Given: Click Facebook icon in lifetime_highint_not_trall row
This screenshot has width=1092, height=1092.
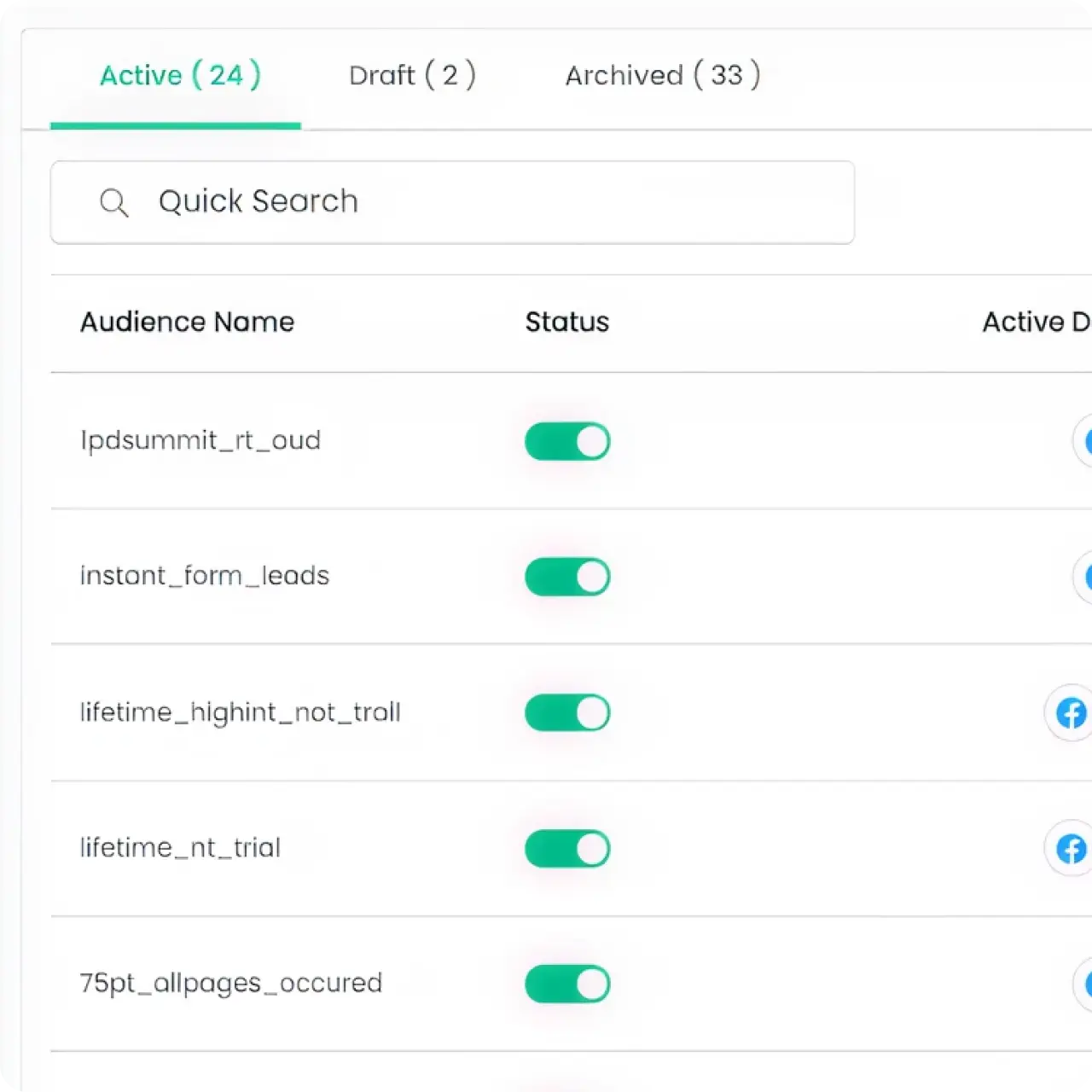Looking at the screenshot, I should pos(1071,712).
